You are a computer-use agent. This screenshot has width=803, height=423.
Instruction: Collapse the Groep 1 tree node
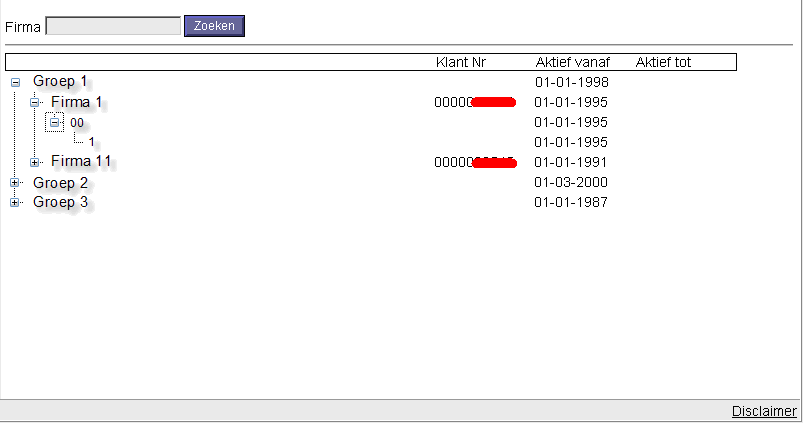coord(15,82)
